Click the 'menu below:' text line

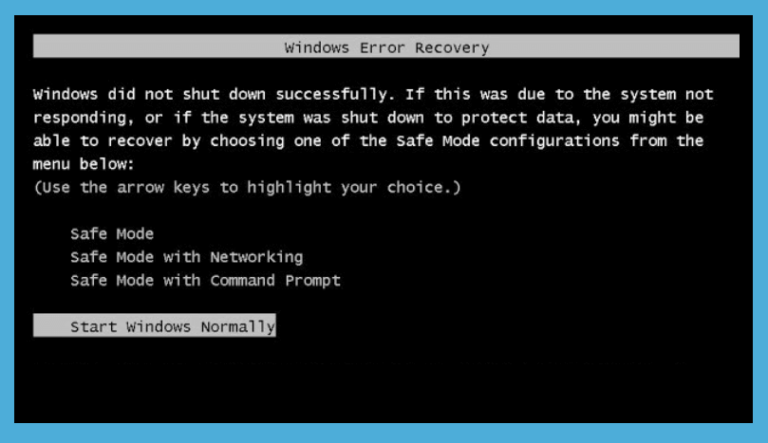click(x=83, y=164)
